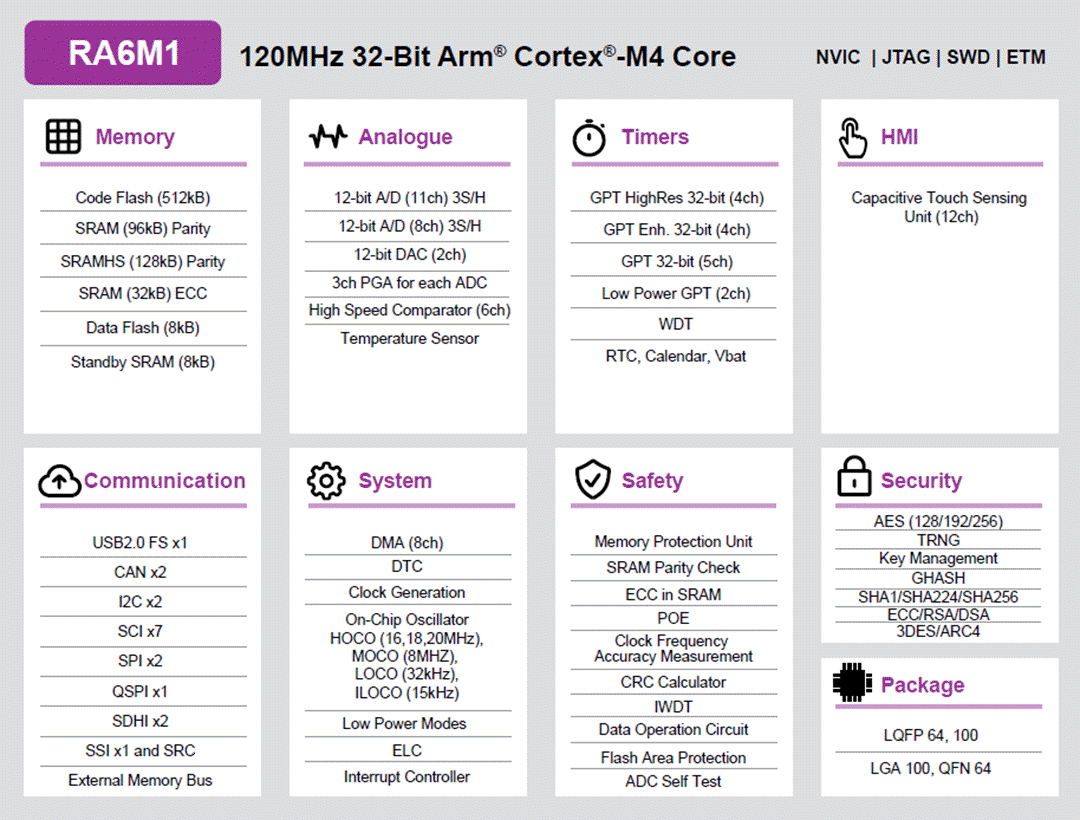Click the Safety shield checkmark icon

592,480
